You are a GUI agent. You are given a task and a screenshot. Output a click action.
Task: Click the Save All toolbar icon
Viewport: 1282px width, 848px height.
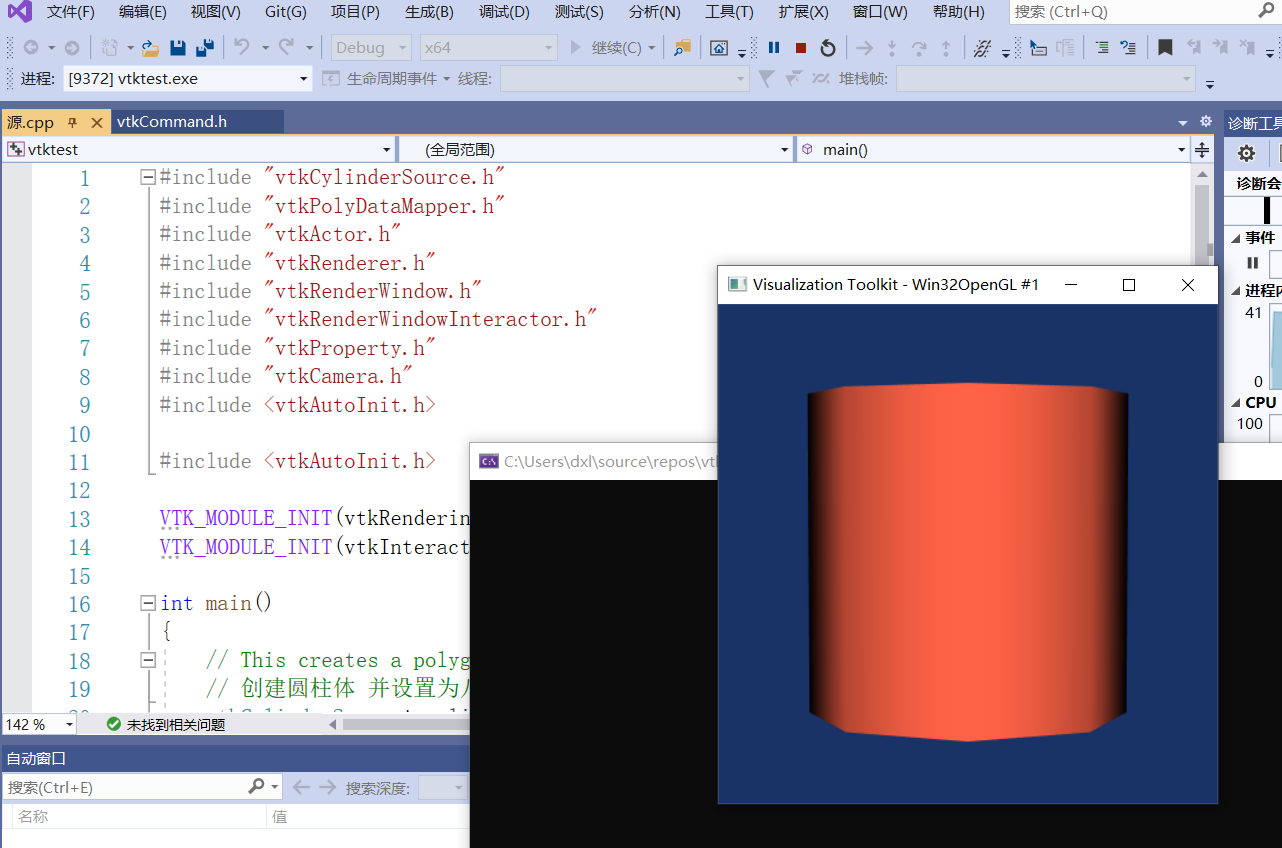point(205,47)
